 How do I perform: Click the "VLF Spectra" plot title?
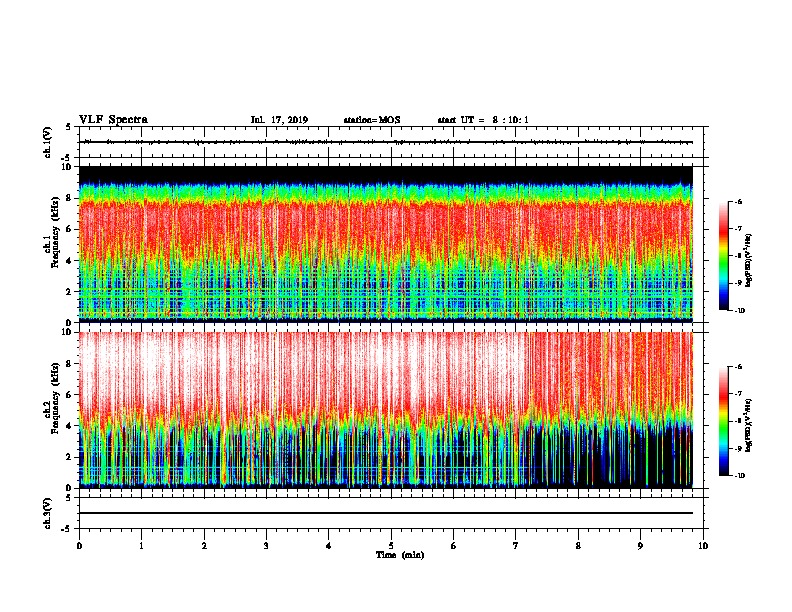pyautogui.click(x=113, y=120)
